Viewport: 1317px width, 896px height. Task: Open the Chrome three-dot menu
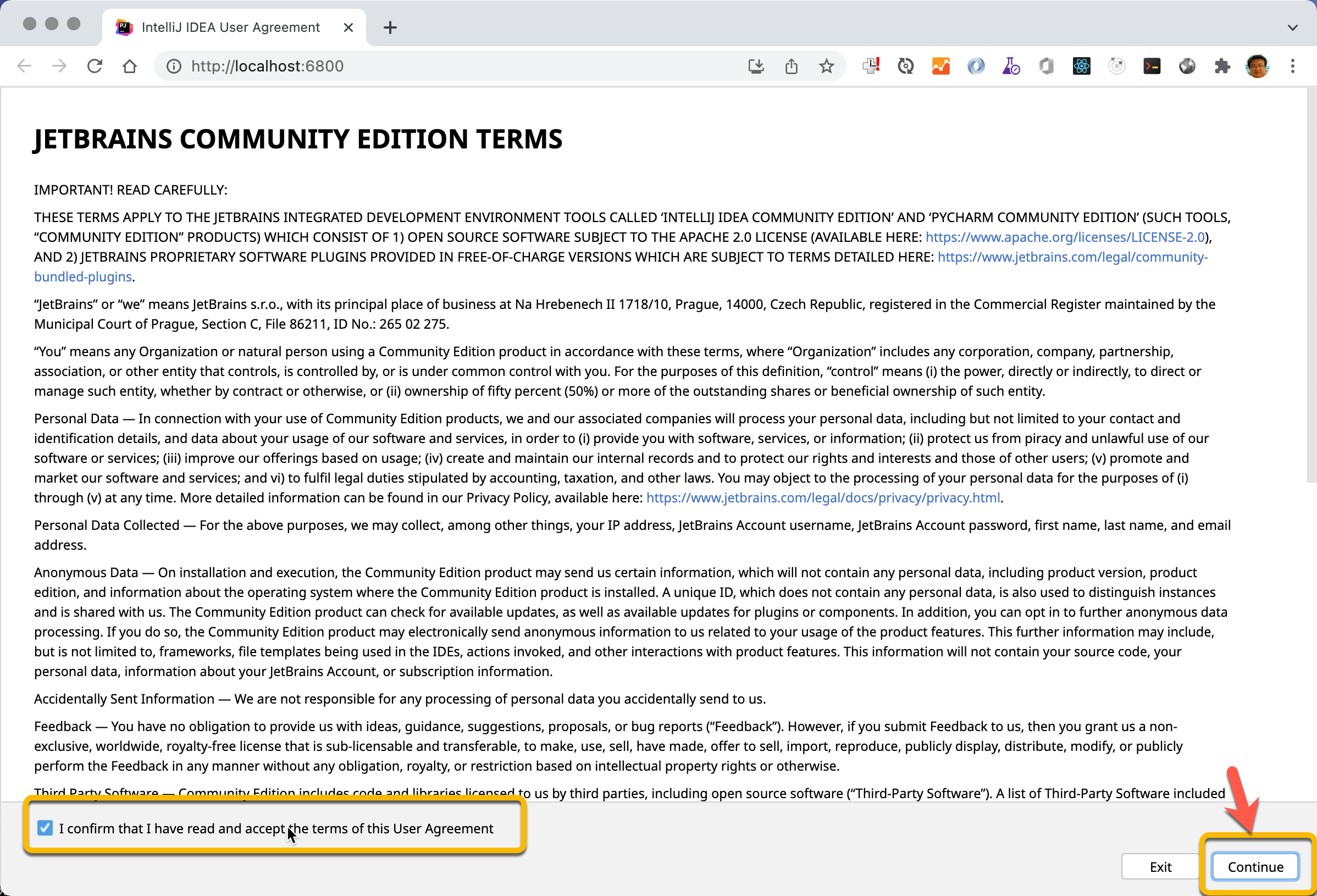pyautogui.click(x=1293, y=67)
